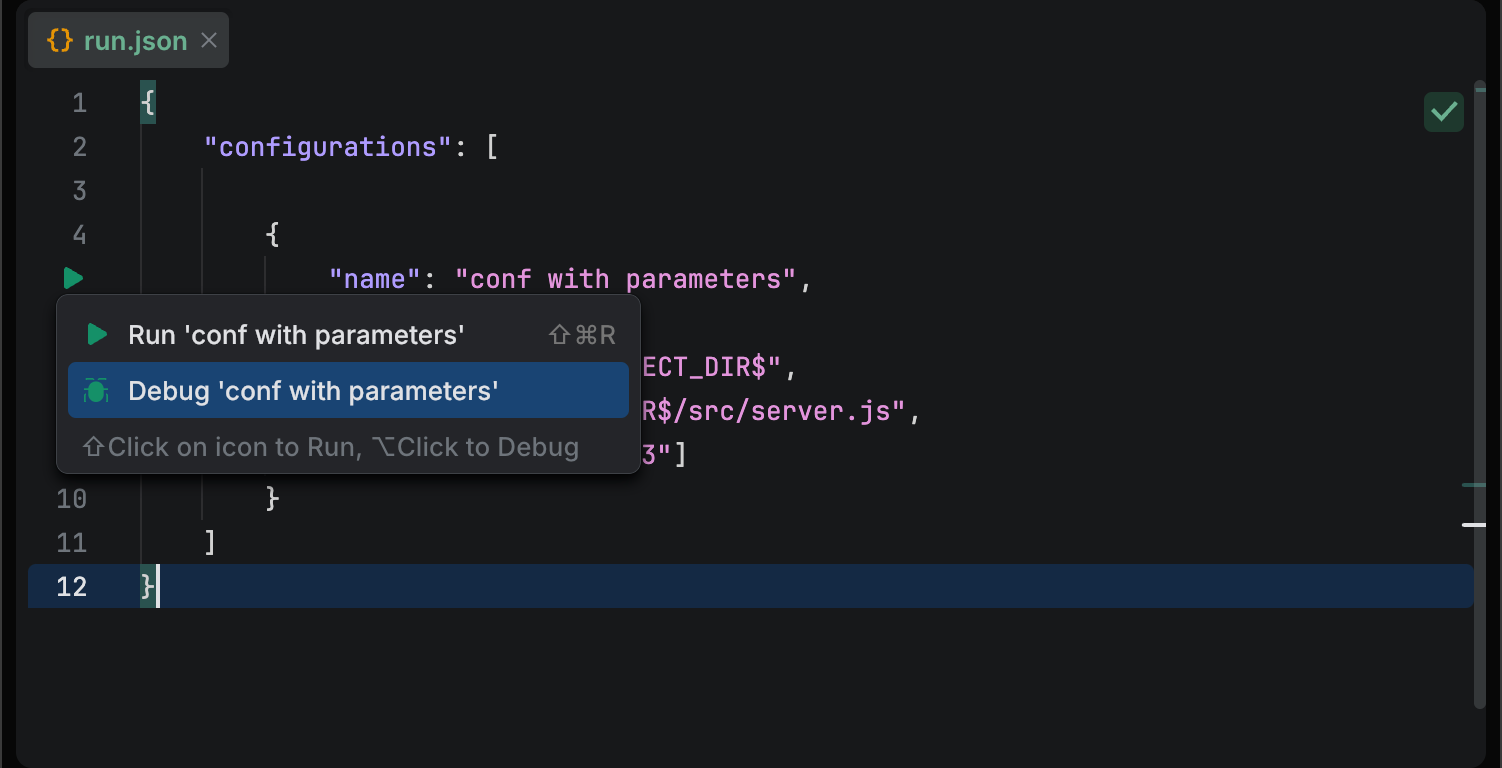This screenshot has height=768, width=1502.
Task: Click line number 1 in the gutter
Action: (79, 103)
